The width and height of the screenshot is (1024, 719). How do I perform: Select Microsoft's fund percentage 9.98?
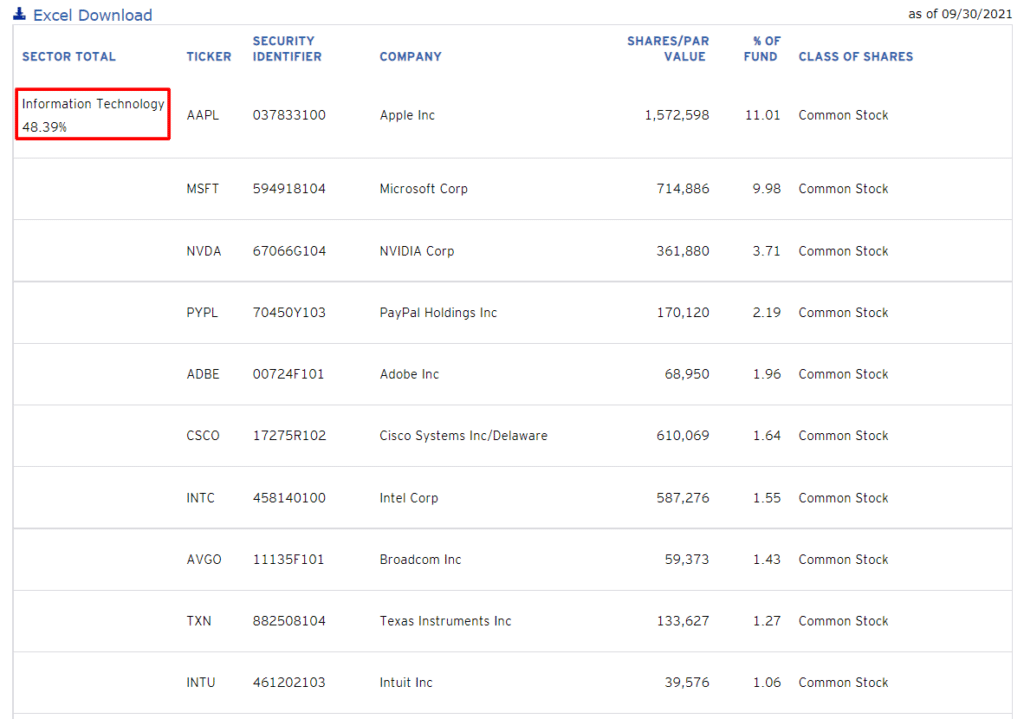pyautogui.click(x=767, y=189)
